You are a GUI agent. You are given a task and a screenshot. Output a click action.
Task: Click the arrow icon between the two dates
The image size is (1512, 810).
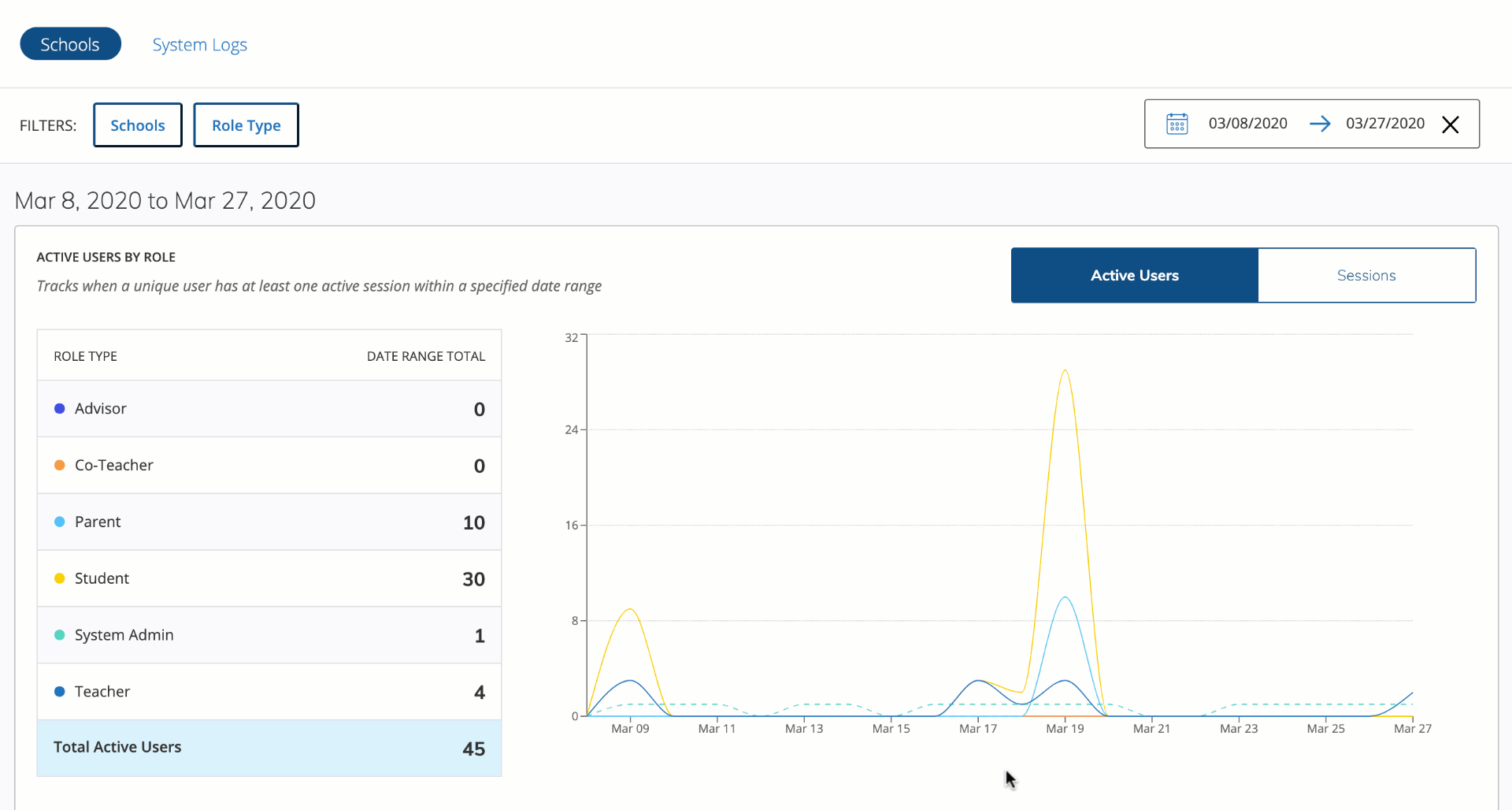tap(1321, 123)
